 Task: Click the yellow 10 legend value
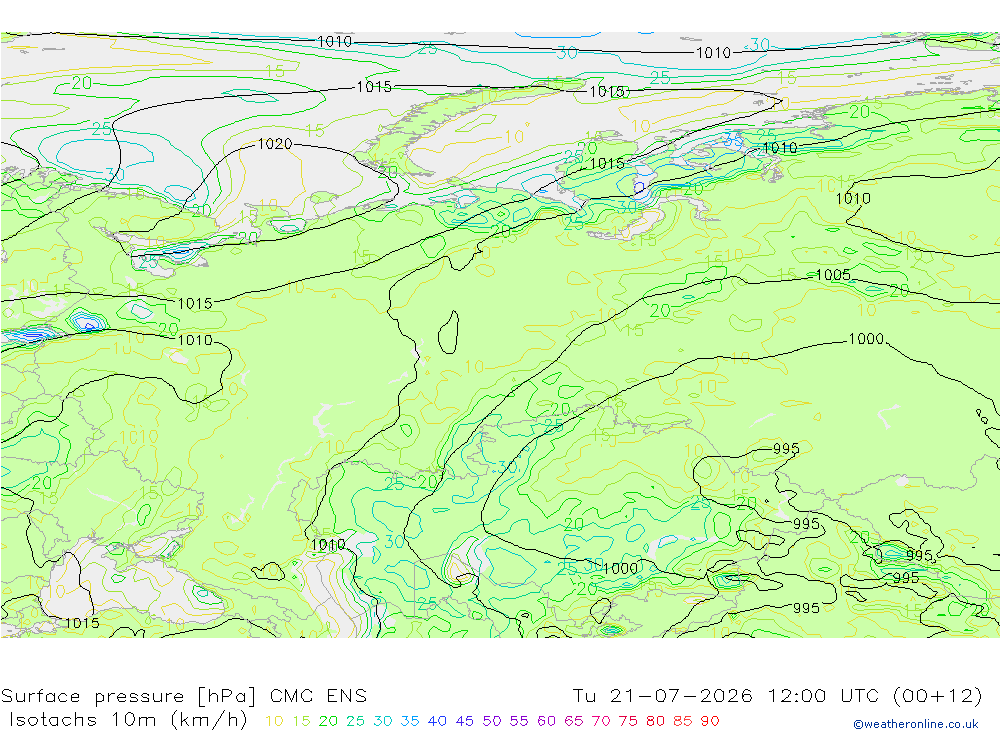[274, 722]
